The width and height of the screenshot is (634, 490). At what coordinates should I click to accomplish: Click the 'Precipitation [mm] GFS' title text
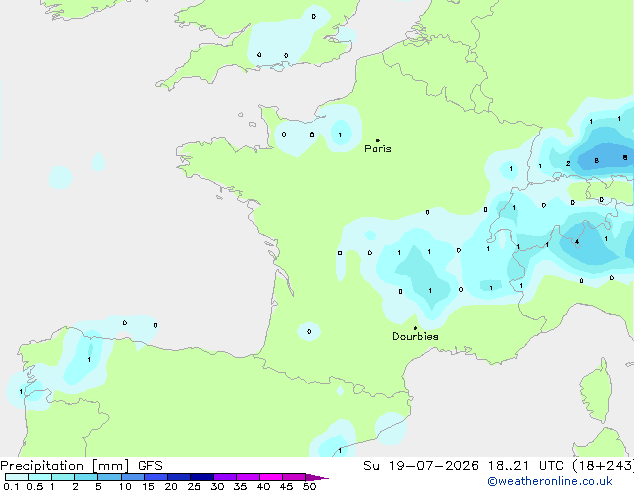pyautogui.click(x=81, y=466)
